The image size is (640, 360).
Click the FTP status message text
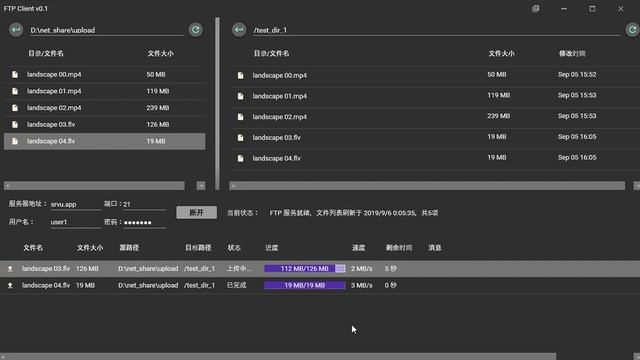354,213
